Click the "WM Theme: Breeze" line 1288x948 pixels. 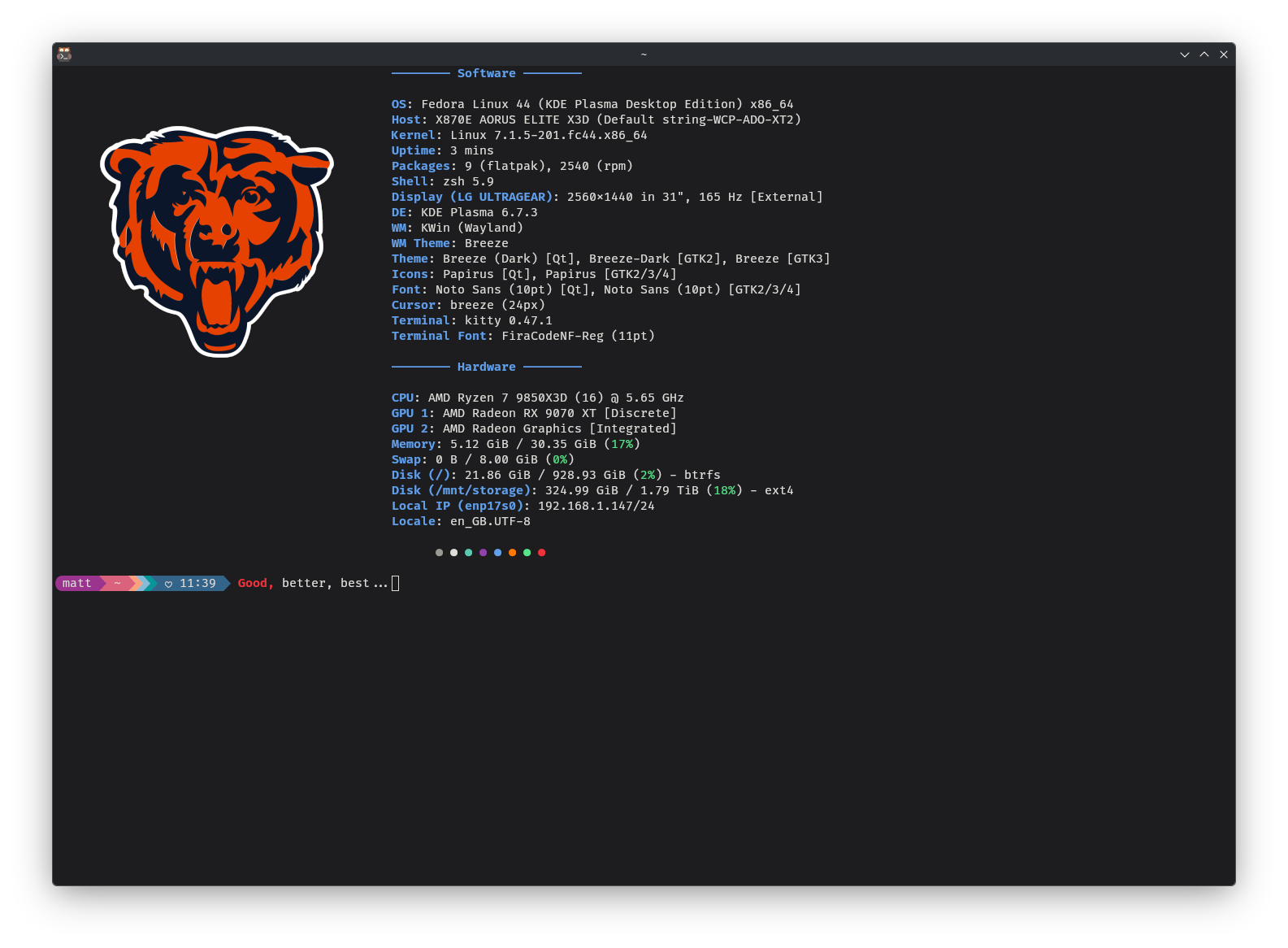450,243
